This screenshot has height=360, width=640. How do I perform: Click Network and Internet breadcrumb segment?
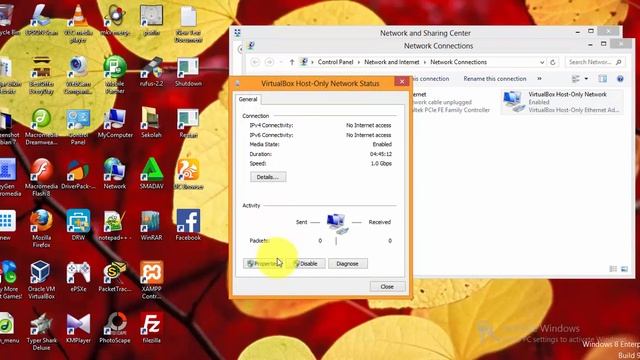click(391, 62)
